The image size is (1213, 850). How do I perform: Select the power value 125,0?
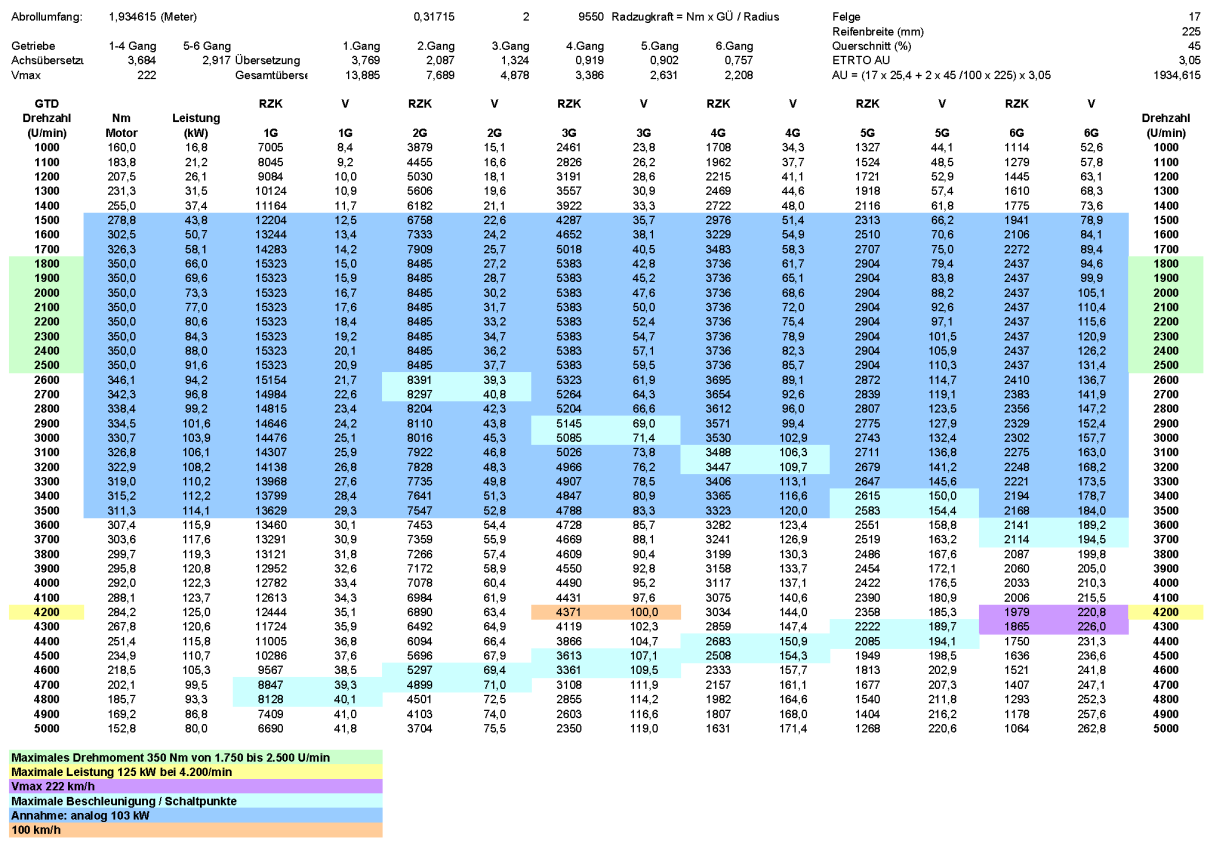196,611
